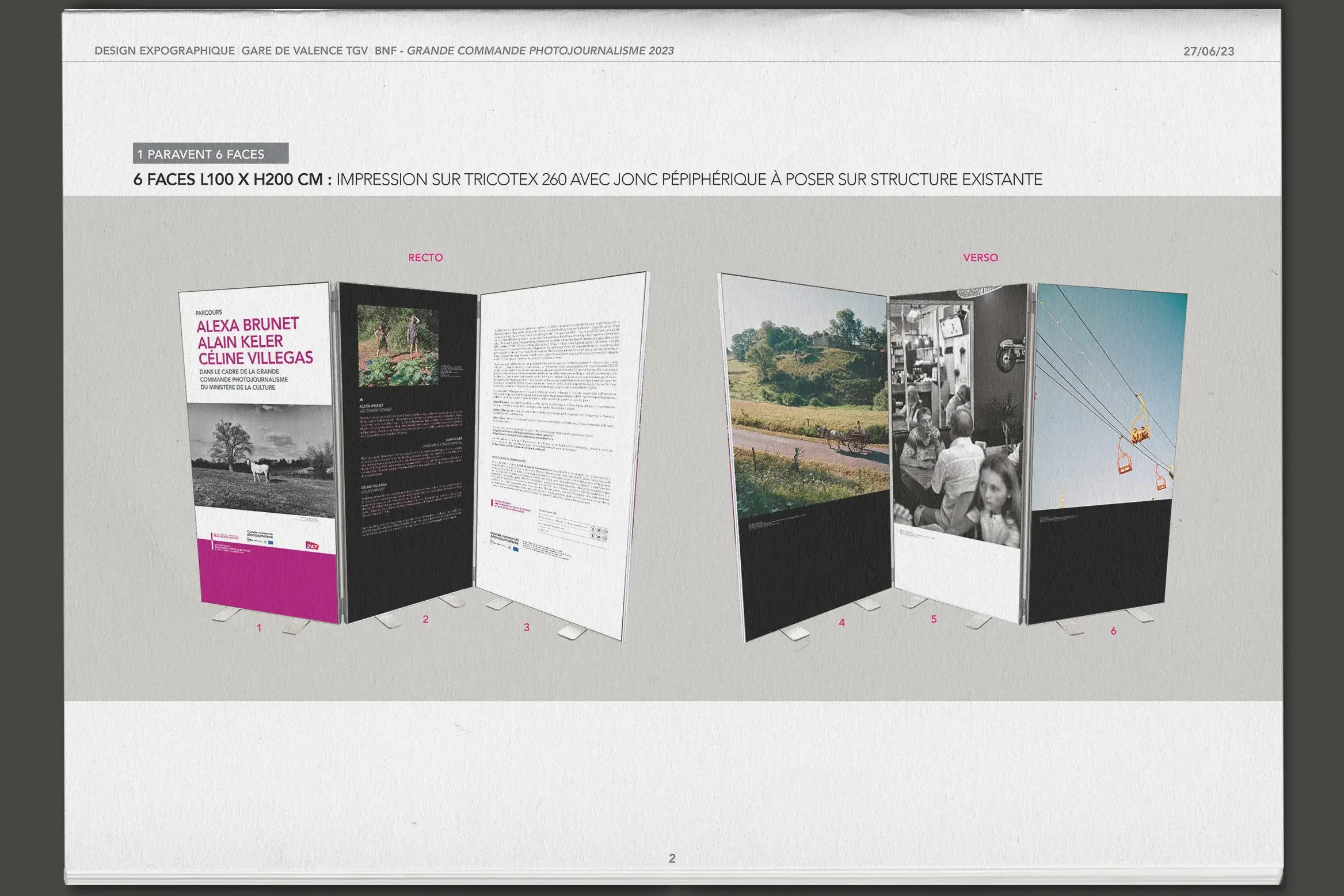Screen dimensions: 1344x896
Task: Click the 'PARCOURS' word on panel 1
Action: click(208, 312)
